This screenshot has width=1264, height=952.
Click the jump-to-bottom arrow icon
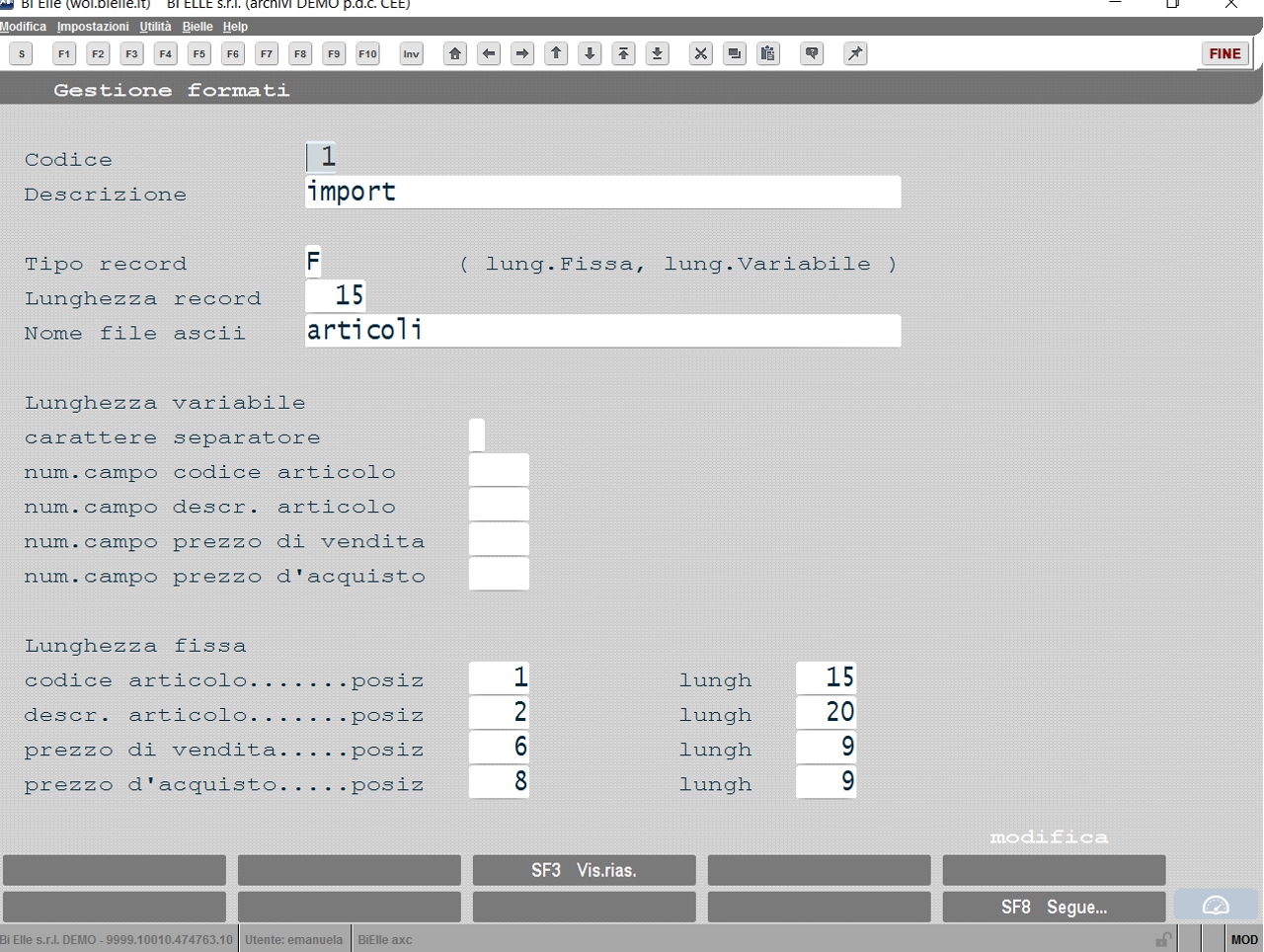[657, 54]
